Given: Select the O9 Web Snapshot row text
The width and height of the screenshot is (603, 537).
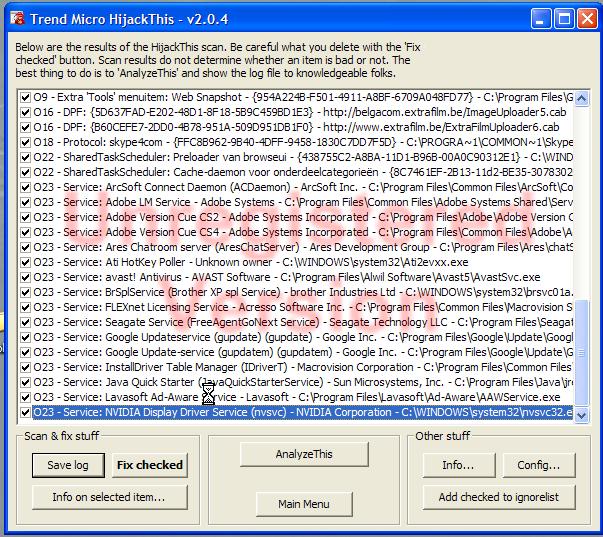Looking at the screenshot, I should pyautogui.click(x=303, y=97).
